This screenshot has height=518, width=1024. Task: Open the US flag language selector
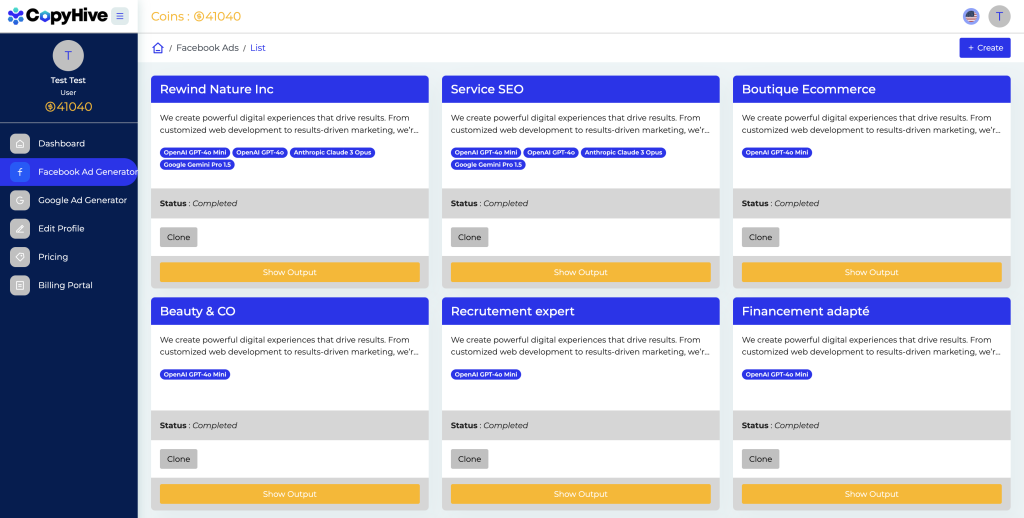(x=971, y=16)
